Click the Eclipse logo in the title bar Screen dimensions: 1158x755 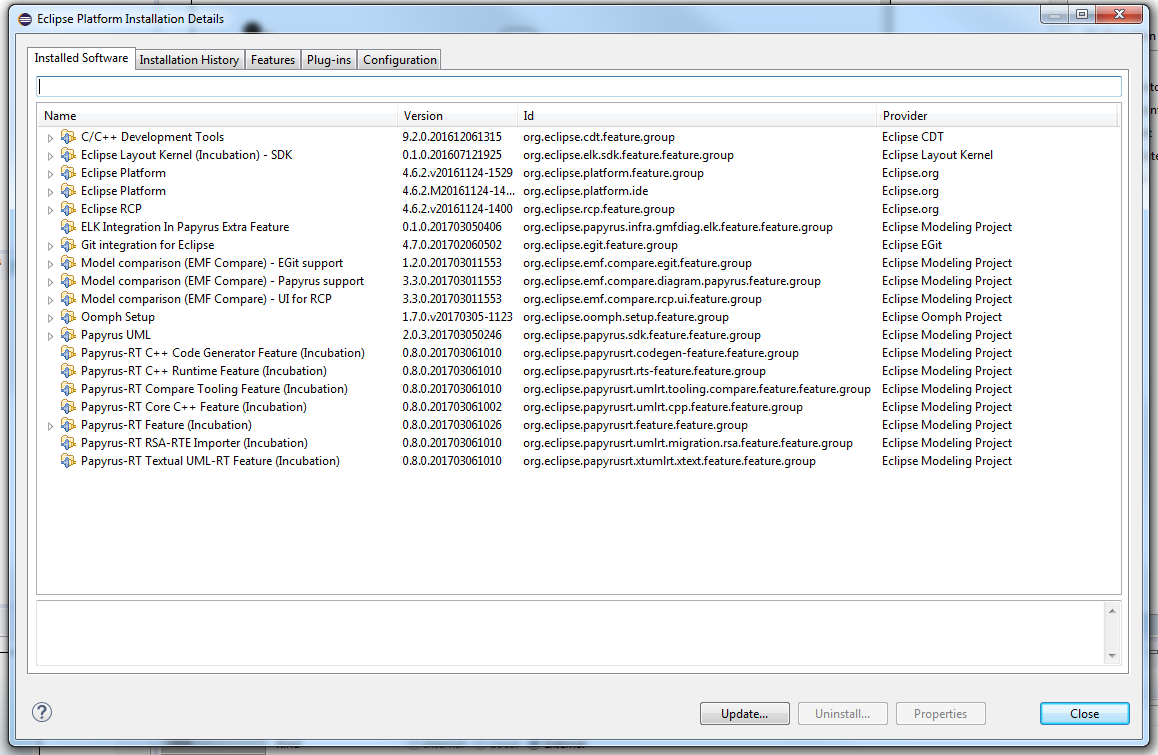click(x=25, y=19)
